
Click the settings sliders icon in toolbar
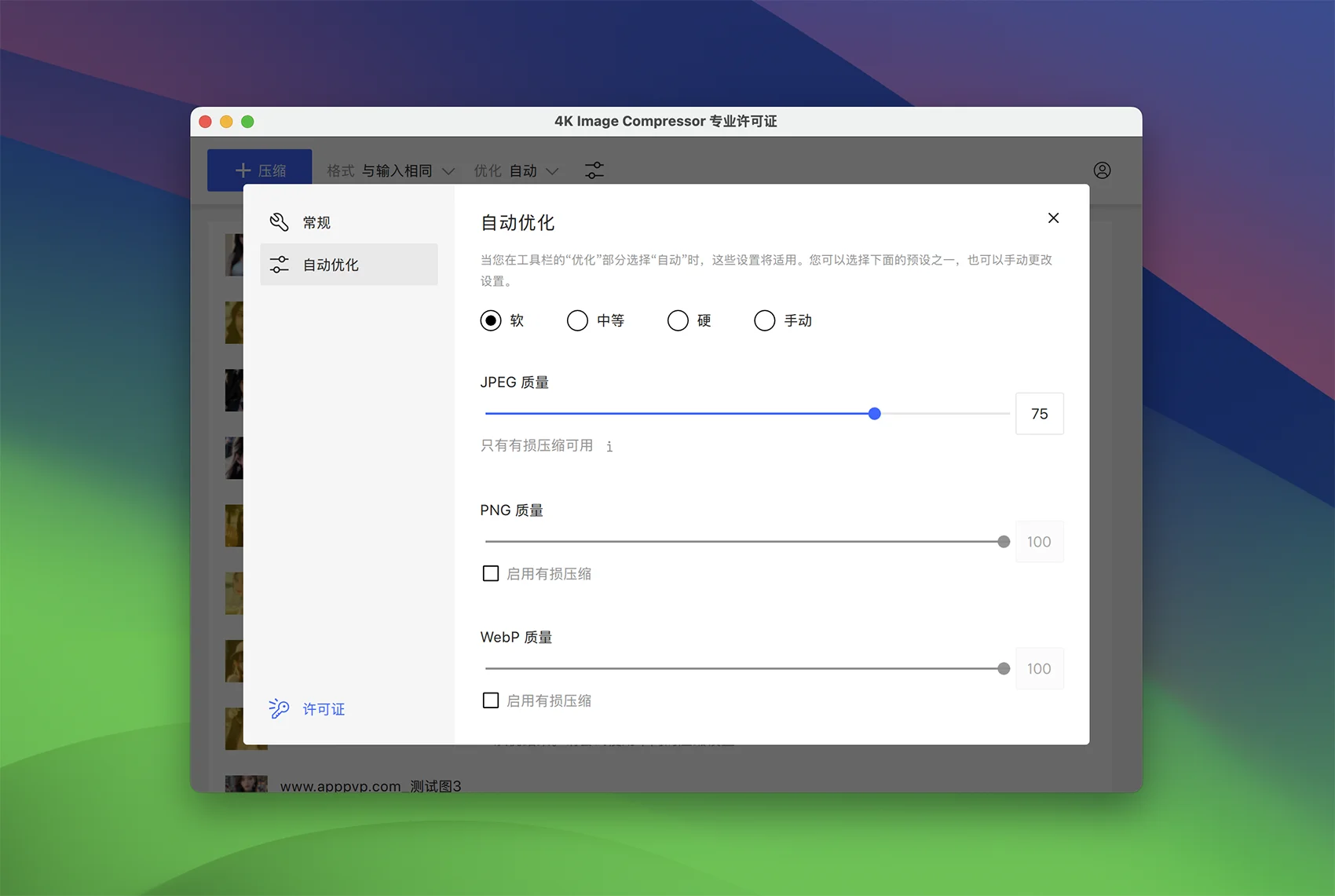coord(594,170)
